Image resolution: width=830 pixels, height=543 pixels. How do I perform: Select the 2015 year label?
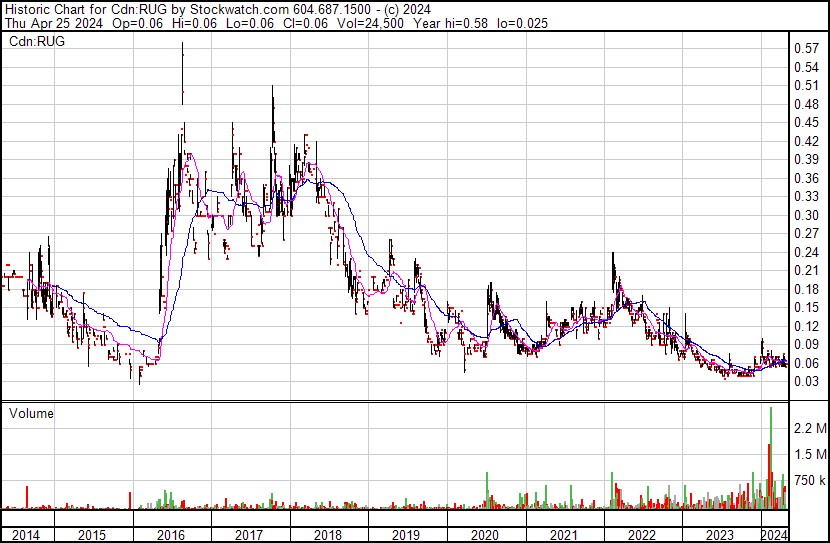92,535
